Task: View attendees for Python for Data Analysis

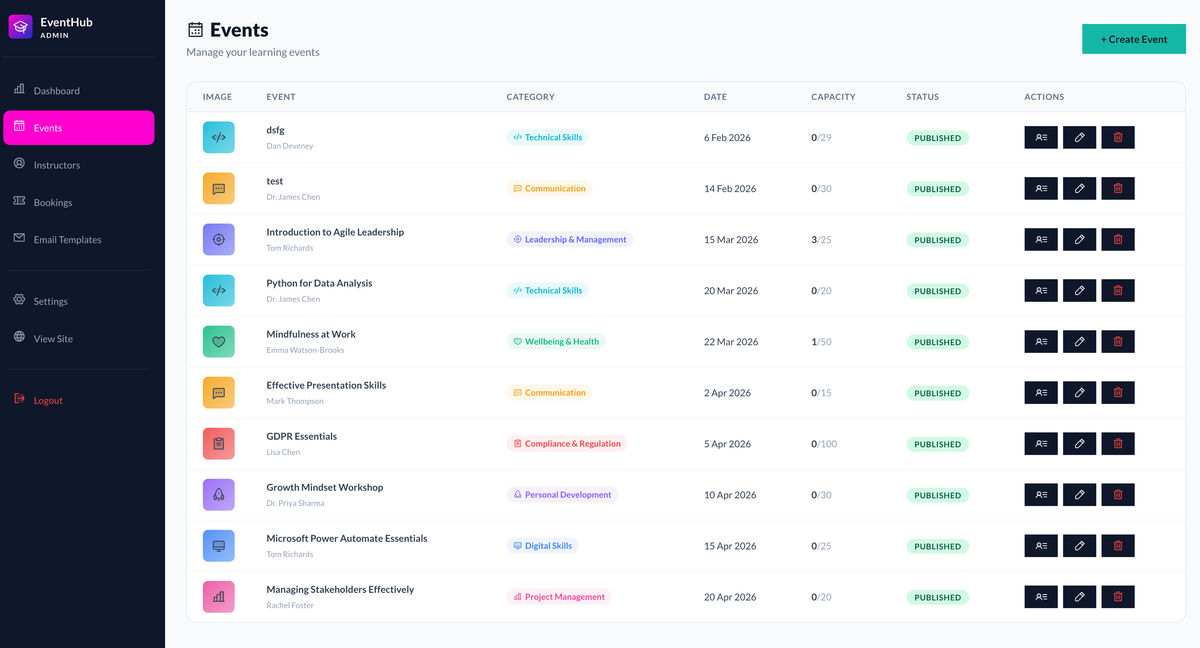Action: pyautogui.click(x=1041, y=290)
